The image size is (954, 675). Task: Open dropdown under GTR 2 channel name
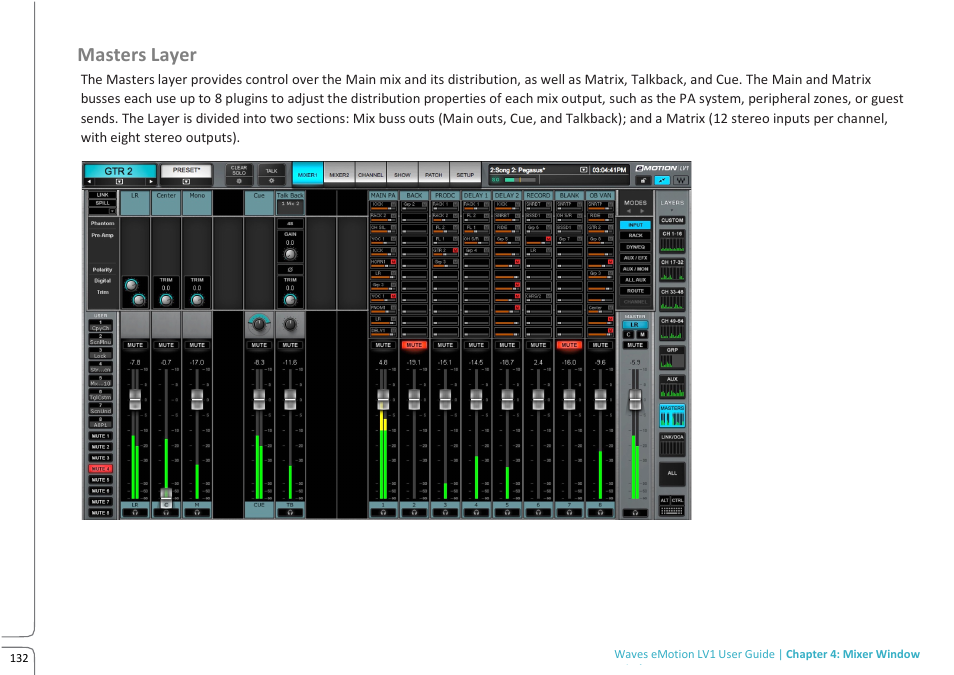pyautogui.click(x=119, y=181)
